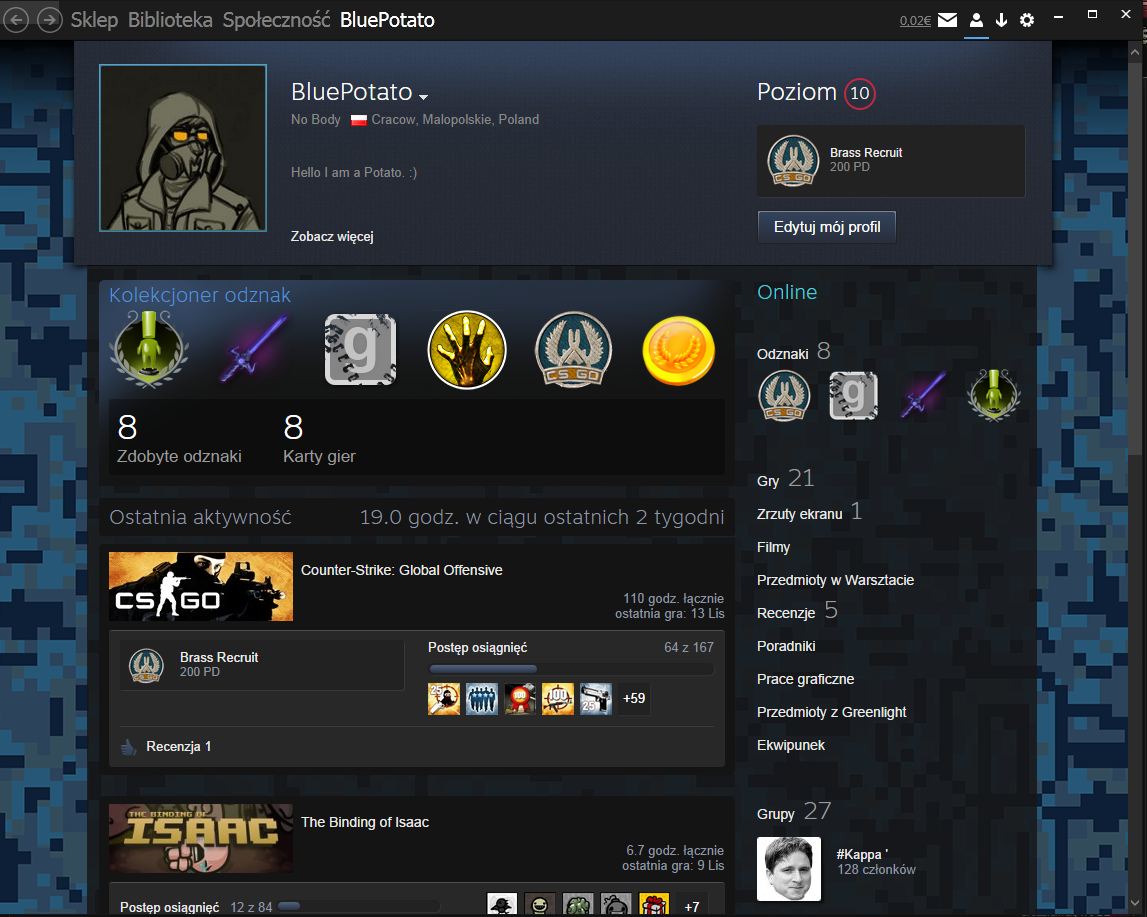The image size is (1147, 917).
Task: Open the Biblioteka menu
Action: tap(170, 20)
